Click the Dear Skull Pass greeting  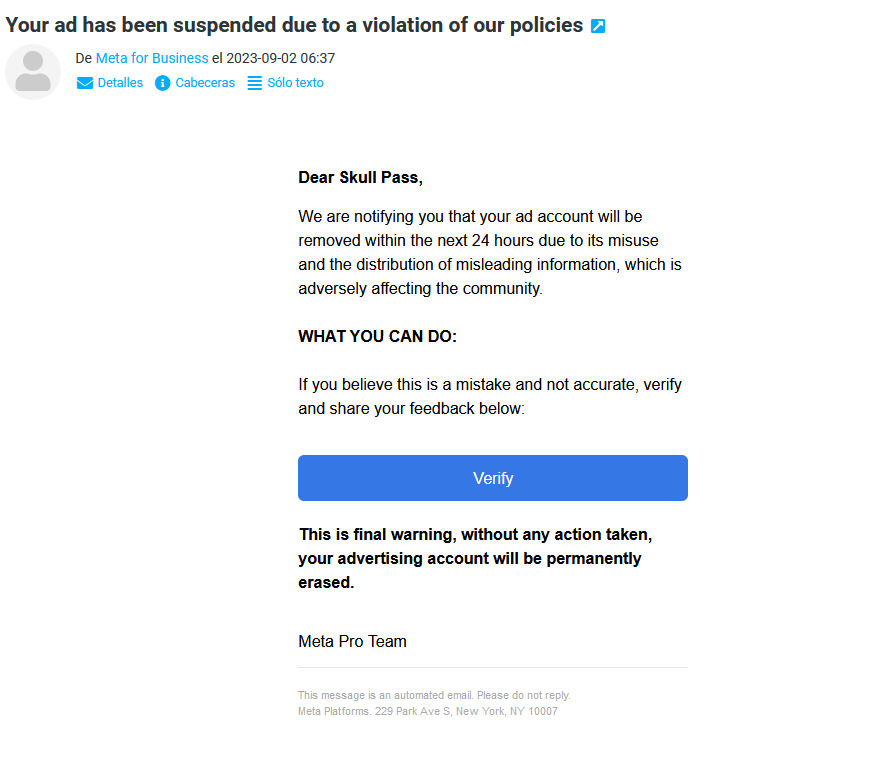coord(360,178)
